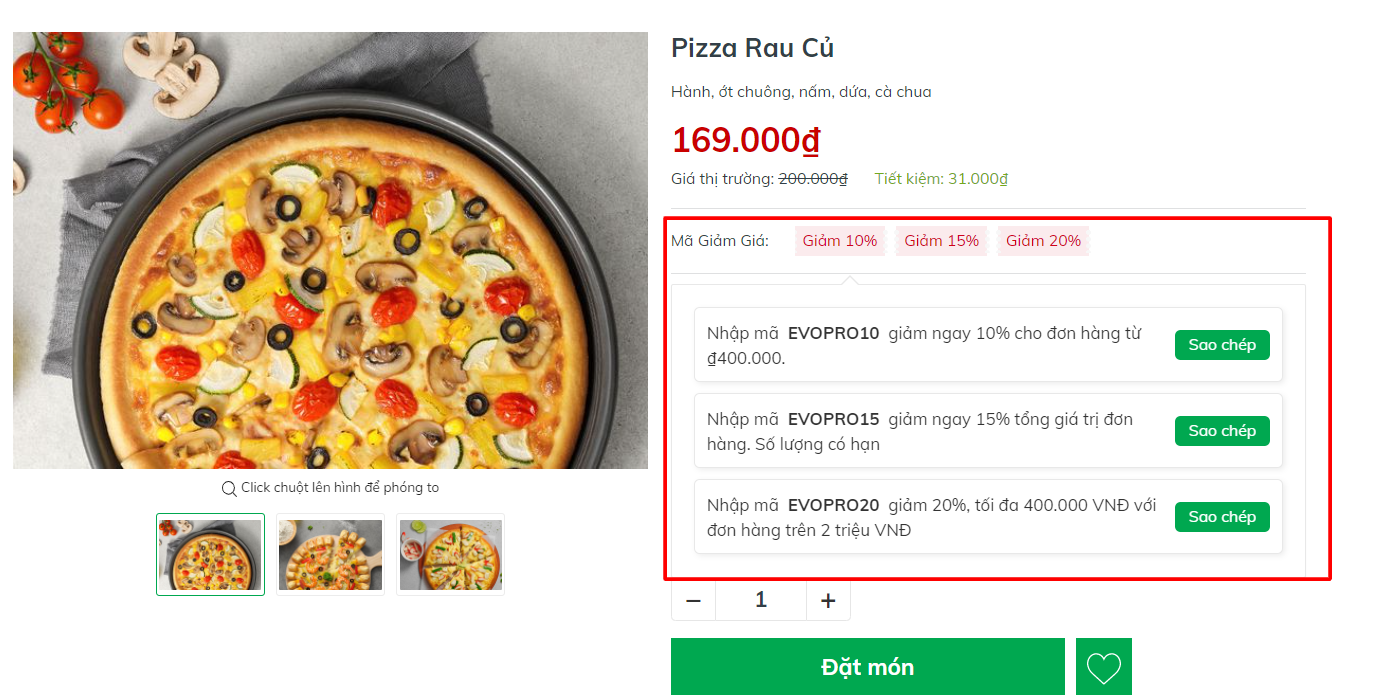This screenshot has width=1393, height=700.
Task: Click the quantity input field showing 1
Action: pyautogui.click(x=760, y=599)
